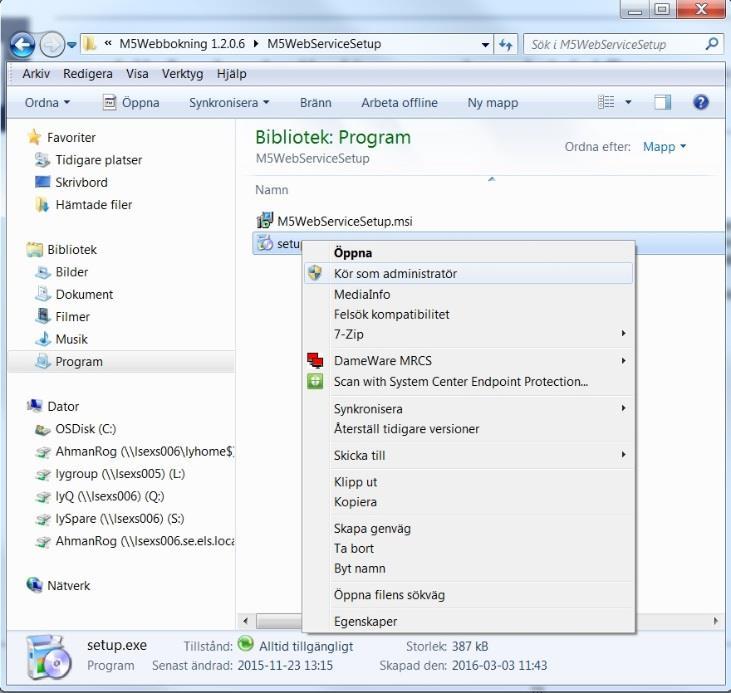731x693 pixels.
Task: Expand the DameWare MRCS submenu
Action: [x=469, y=360]
